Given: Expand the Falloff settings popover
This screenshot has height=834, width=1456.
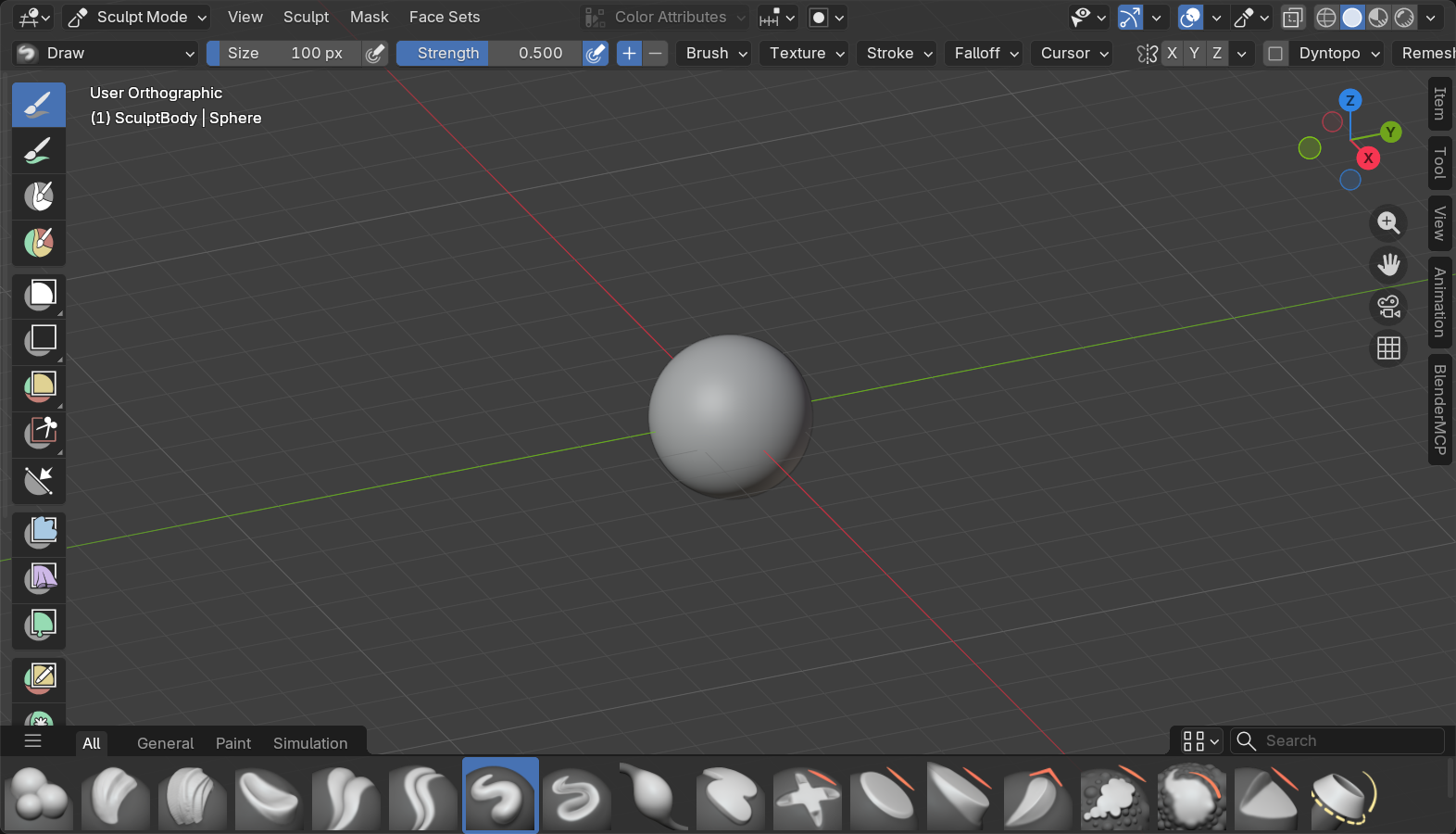Looking at the screenshot, I should point(985,54).
